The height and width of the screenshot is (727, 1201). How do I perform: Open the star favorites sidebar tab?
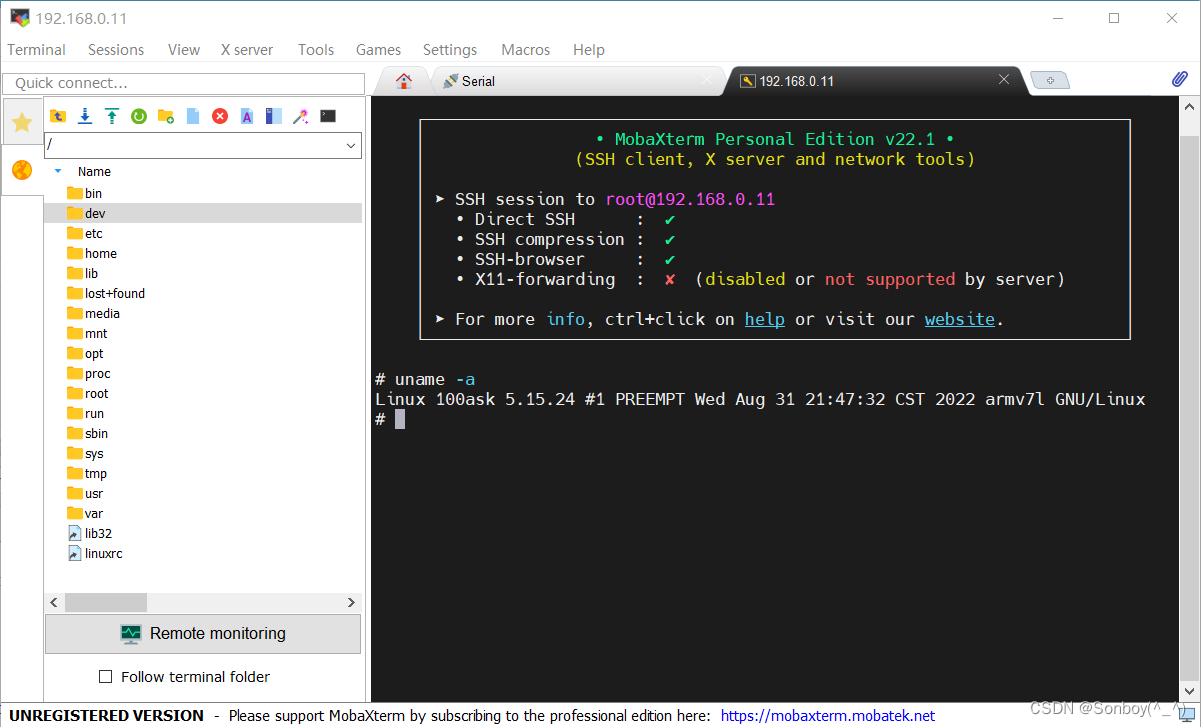pyautogui.click(x=22, y=123)
